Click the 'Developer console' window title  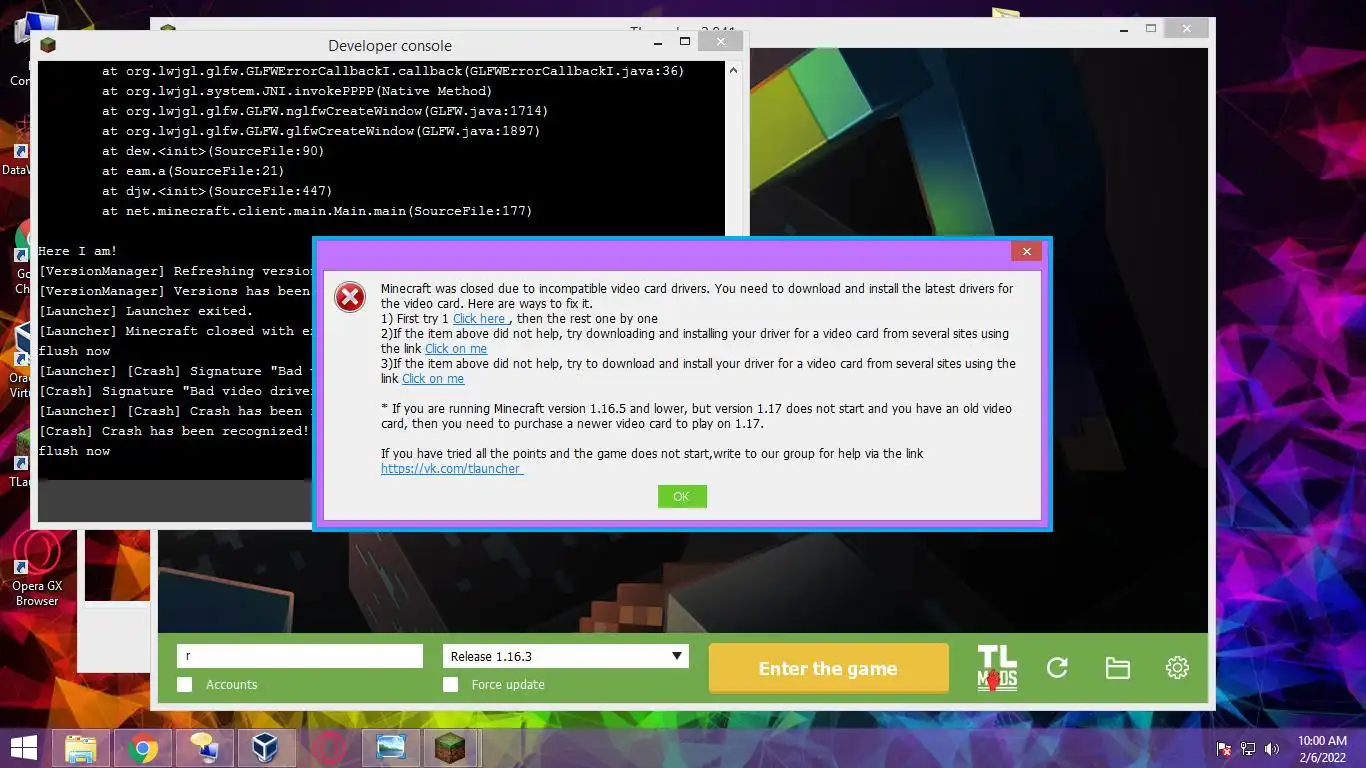[390, 45]
